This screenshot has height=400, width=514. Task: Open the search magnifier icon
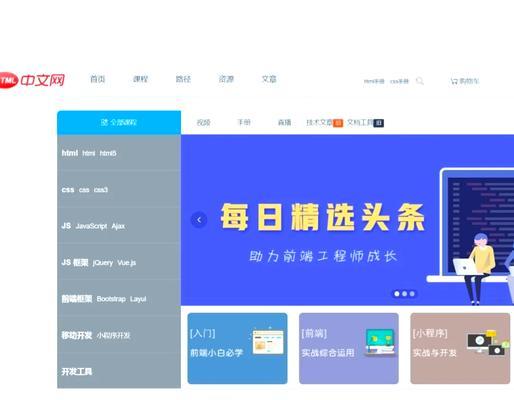420,81
